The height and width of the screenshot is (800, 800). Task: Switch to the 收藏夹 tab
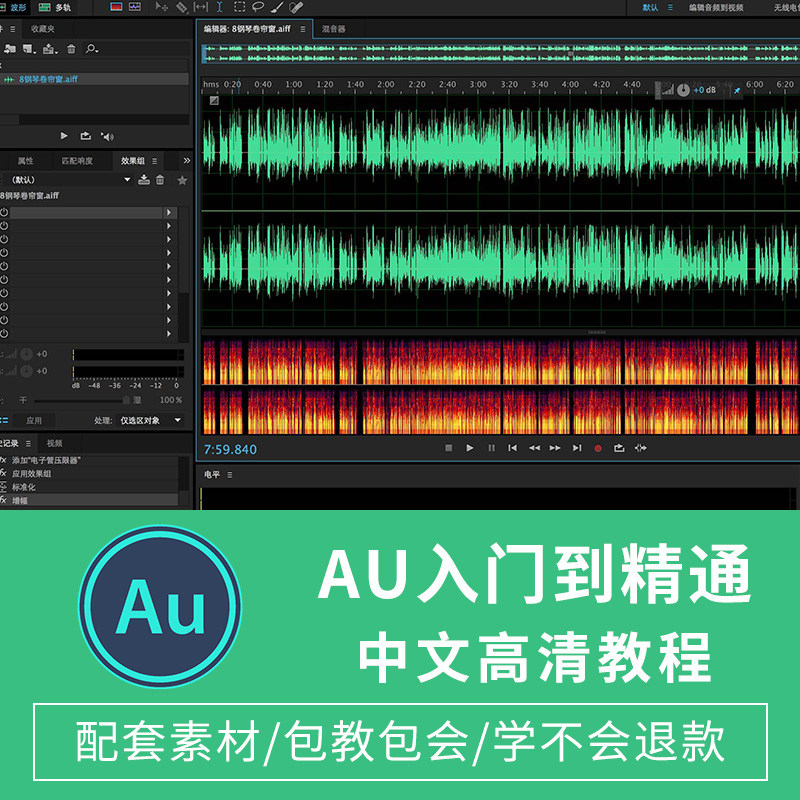(43, 29)
